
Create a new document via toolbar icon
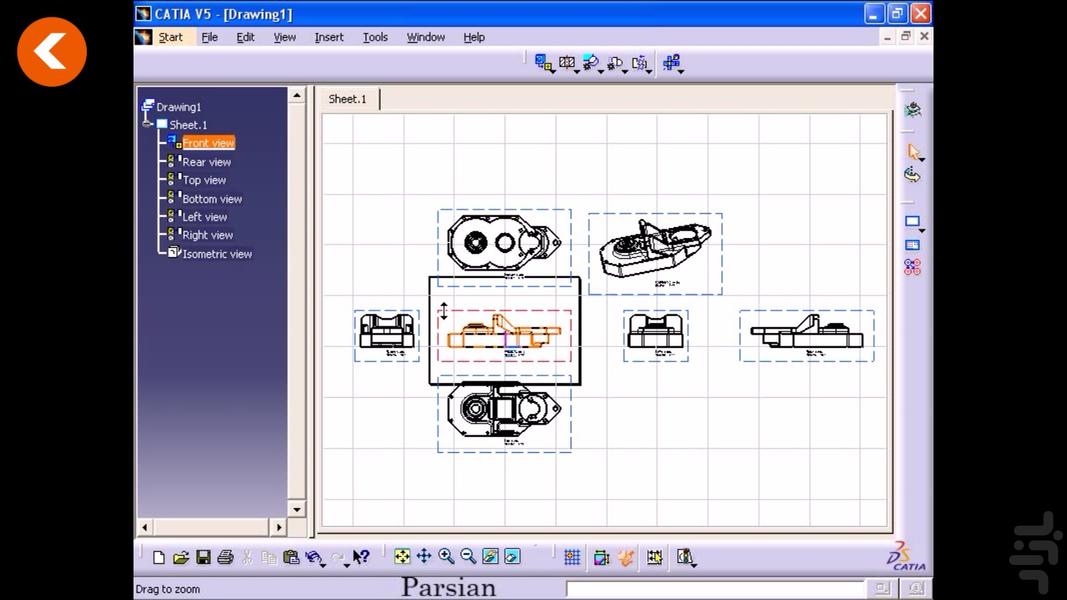pyautogui.click(x=159, y=556)
